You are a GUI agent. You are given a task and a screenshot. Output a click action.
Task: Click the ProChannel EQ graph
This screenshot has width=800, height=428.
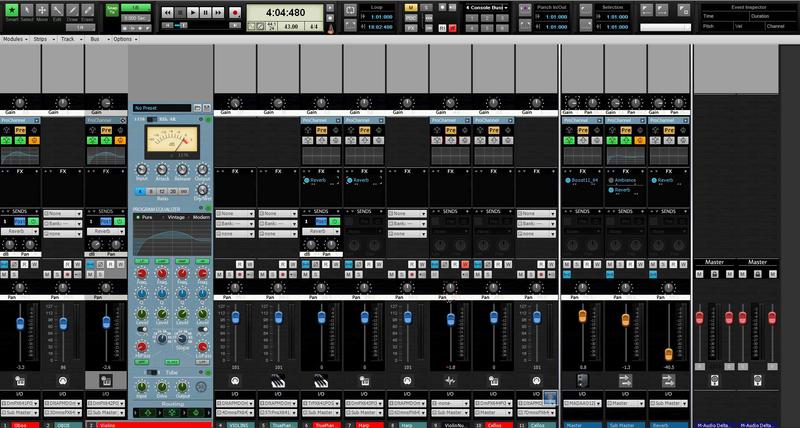(172, 239)
